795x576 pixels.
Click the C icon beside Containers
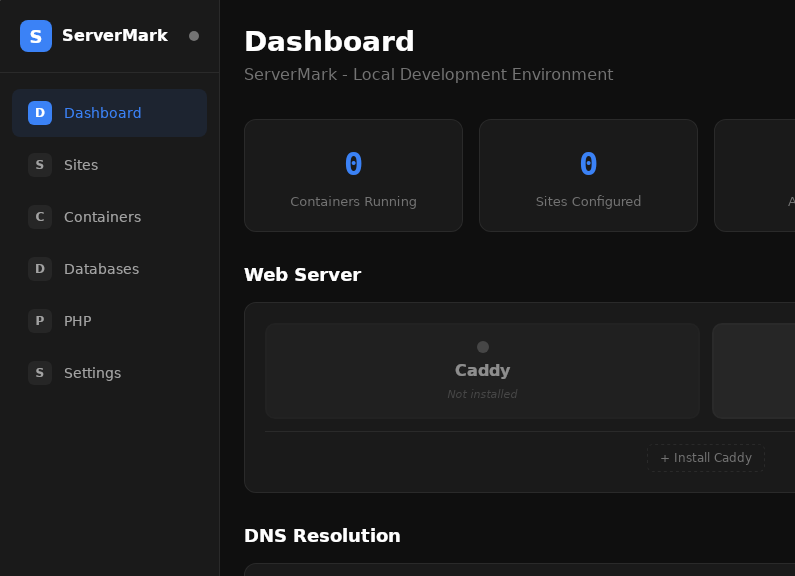click(x=40, y=217)
